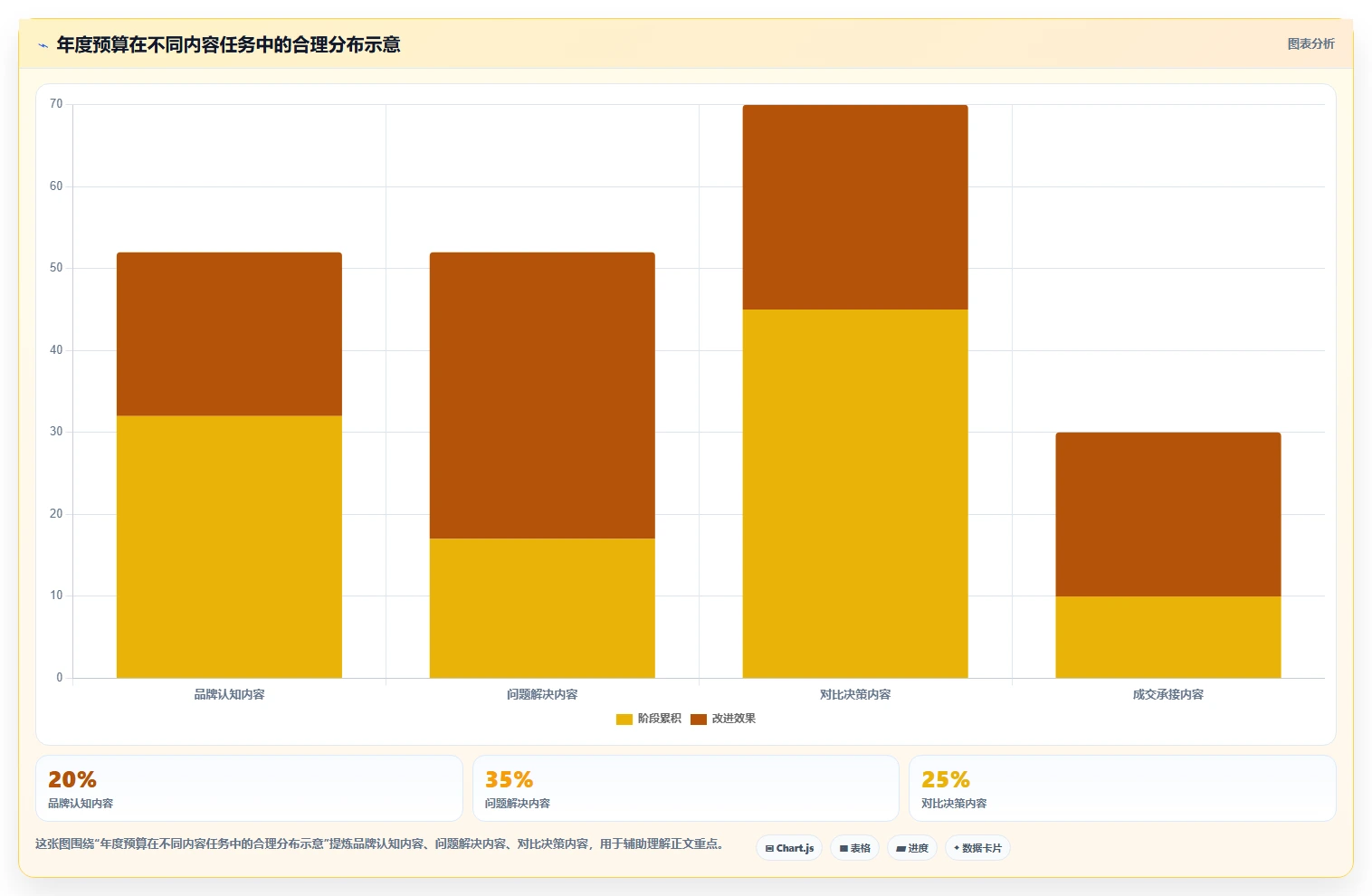Click the y-axis value 10
The image size is (1372, 896).
click(x=56, y=596)
